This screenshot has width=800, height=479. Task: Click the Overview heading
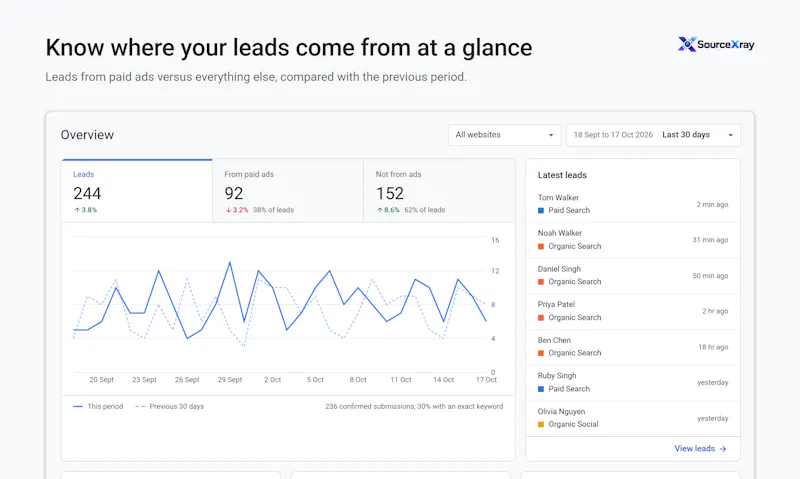click(87, 135)
